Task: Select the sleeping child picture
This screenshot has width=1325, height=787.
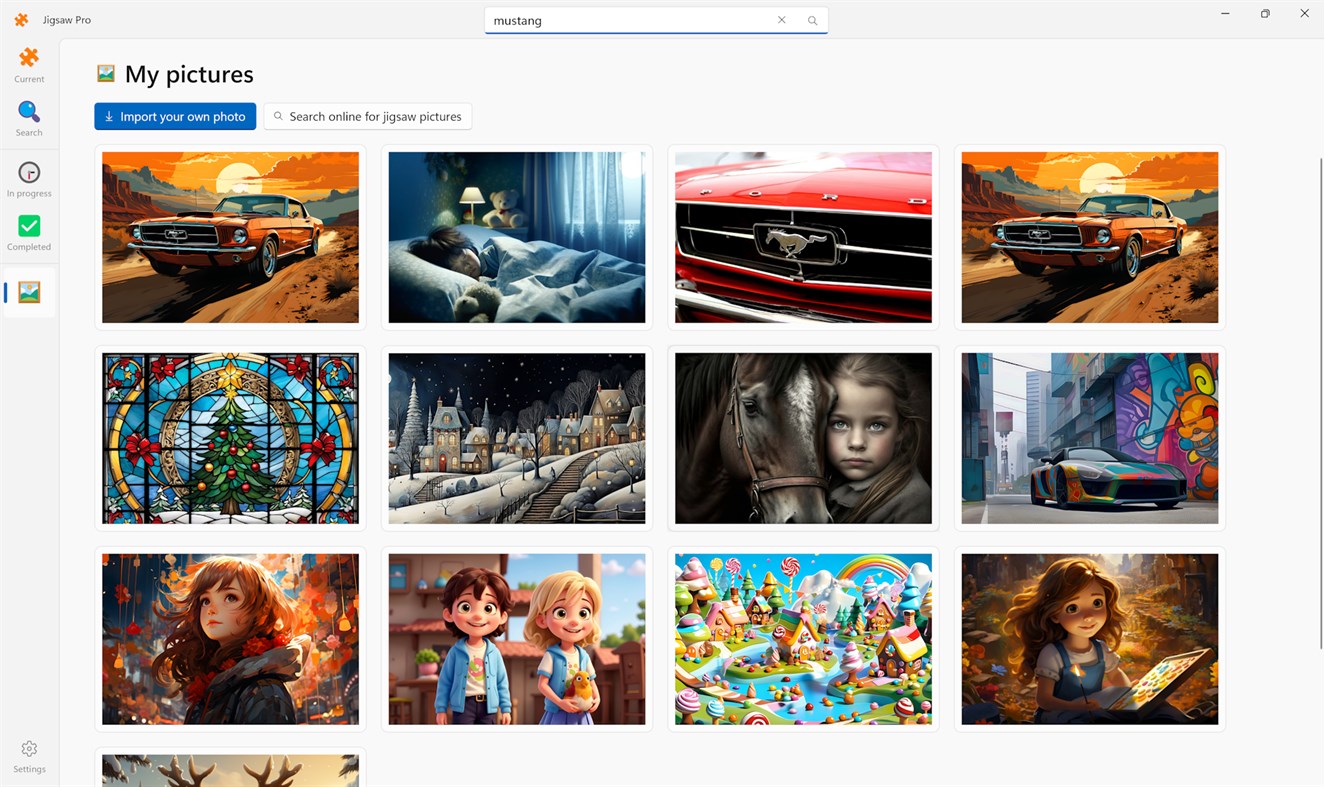Action: tap(517, 237)
